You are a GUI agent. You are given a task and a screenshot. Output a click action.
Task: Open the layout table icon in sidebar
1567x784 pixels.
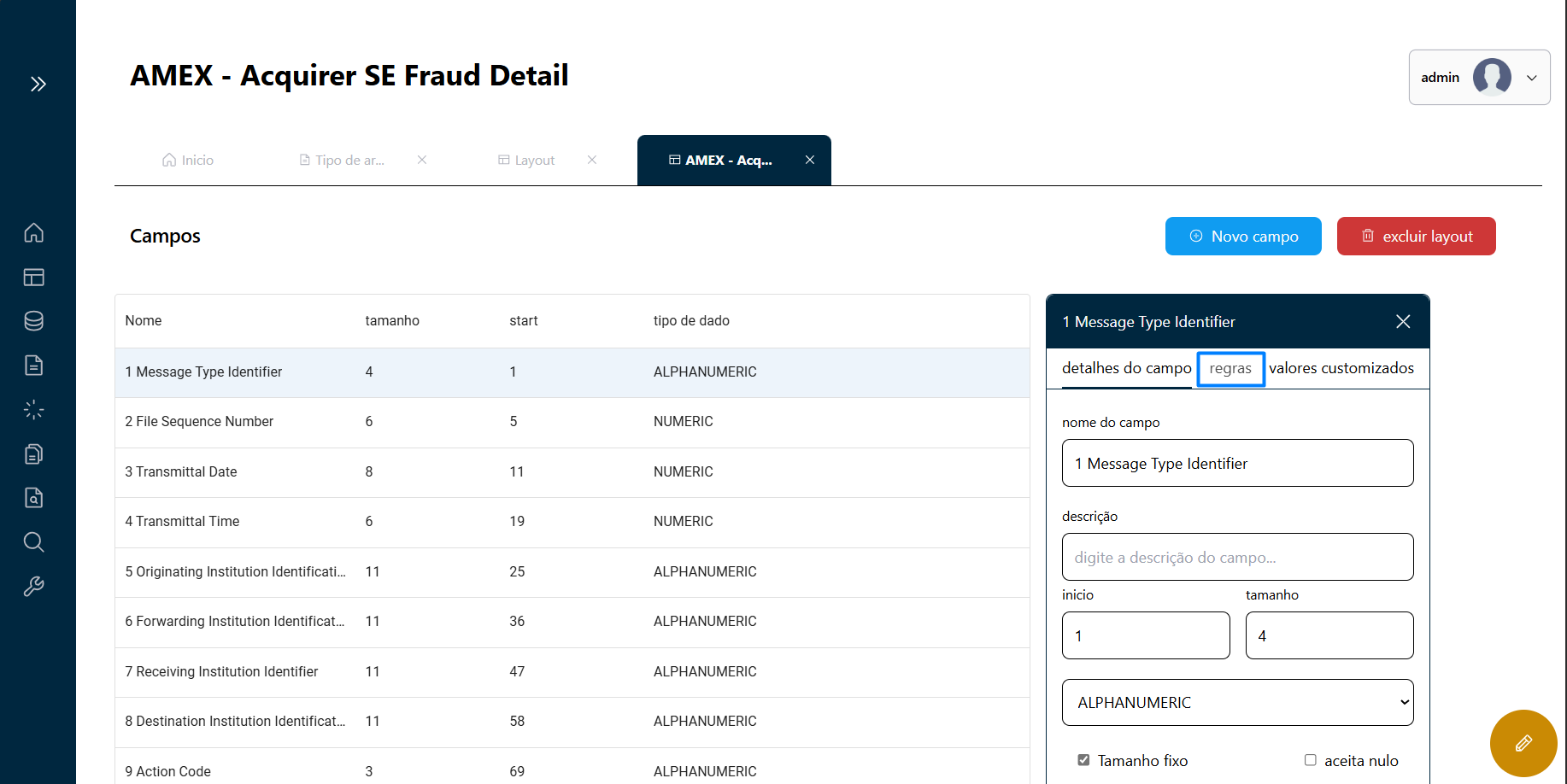coord(34,277)
